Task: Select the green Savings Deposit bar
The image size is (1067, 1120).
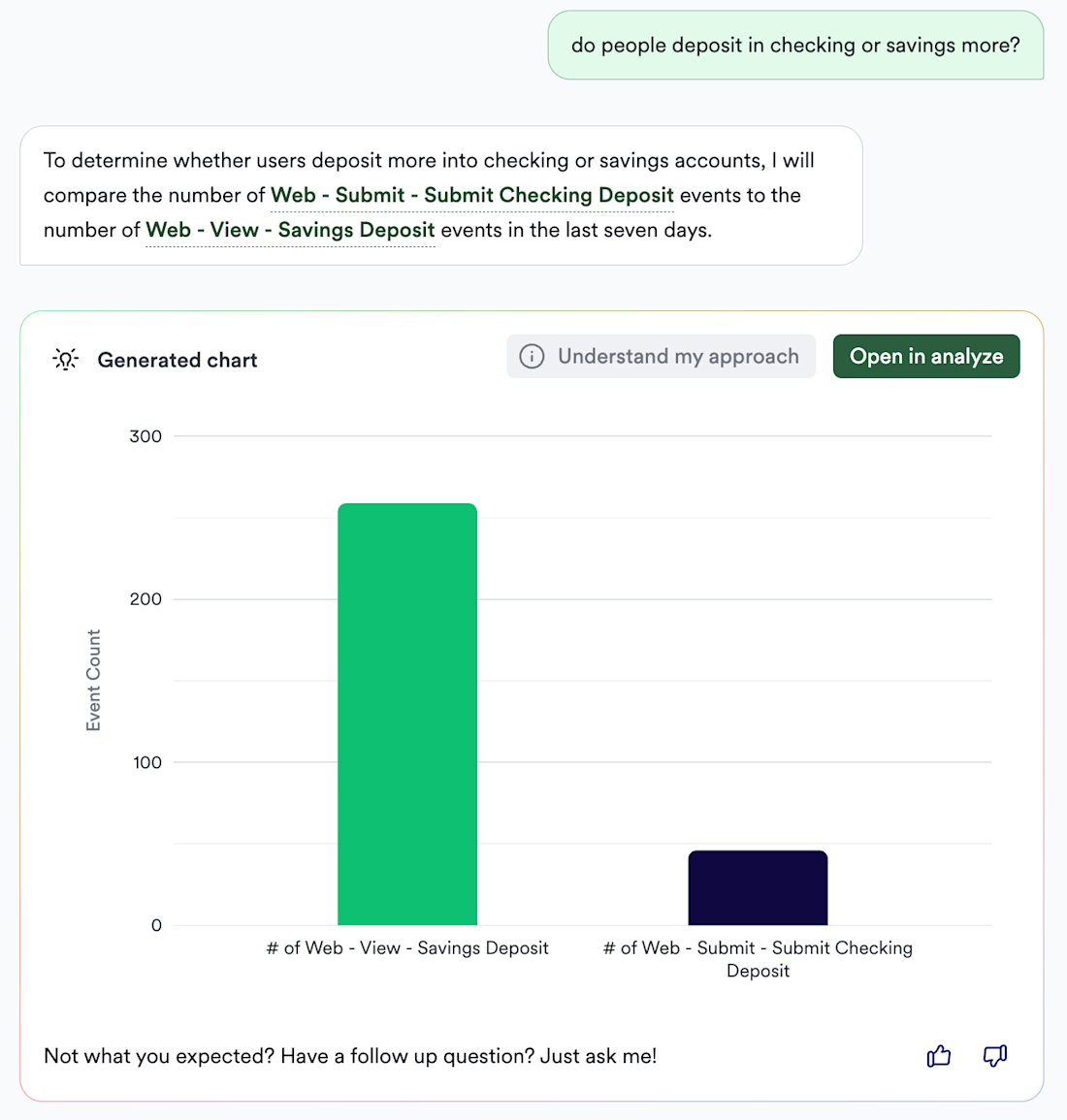Action: pos(407,714)
